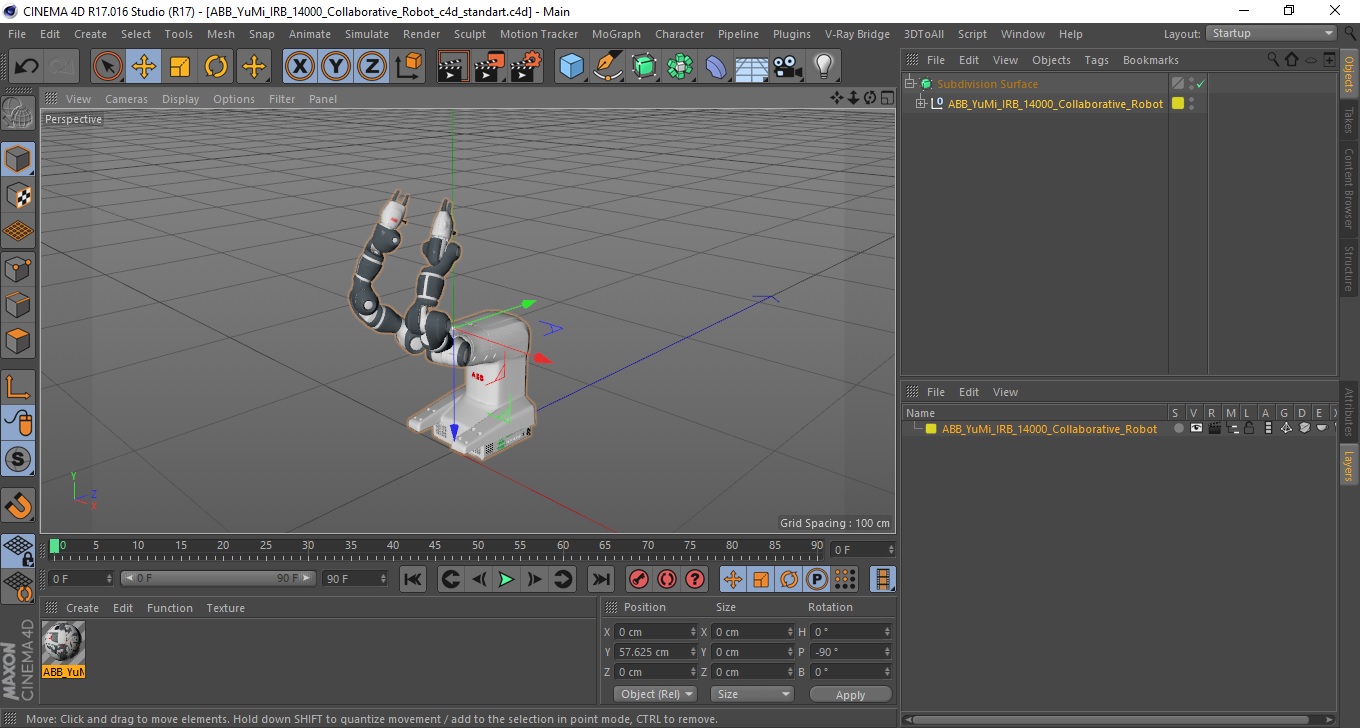Toggle Z axis lock
1360x728 pixels.
click(372, 67)
